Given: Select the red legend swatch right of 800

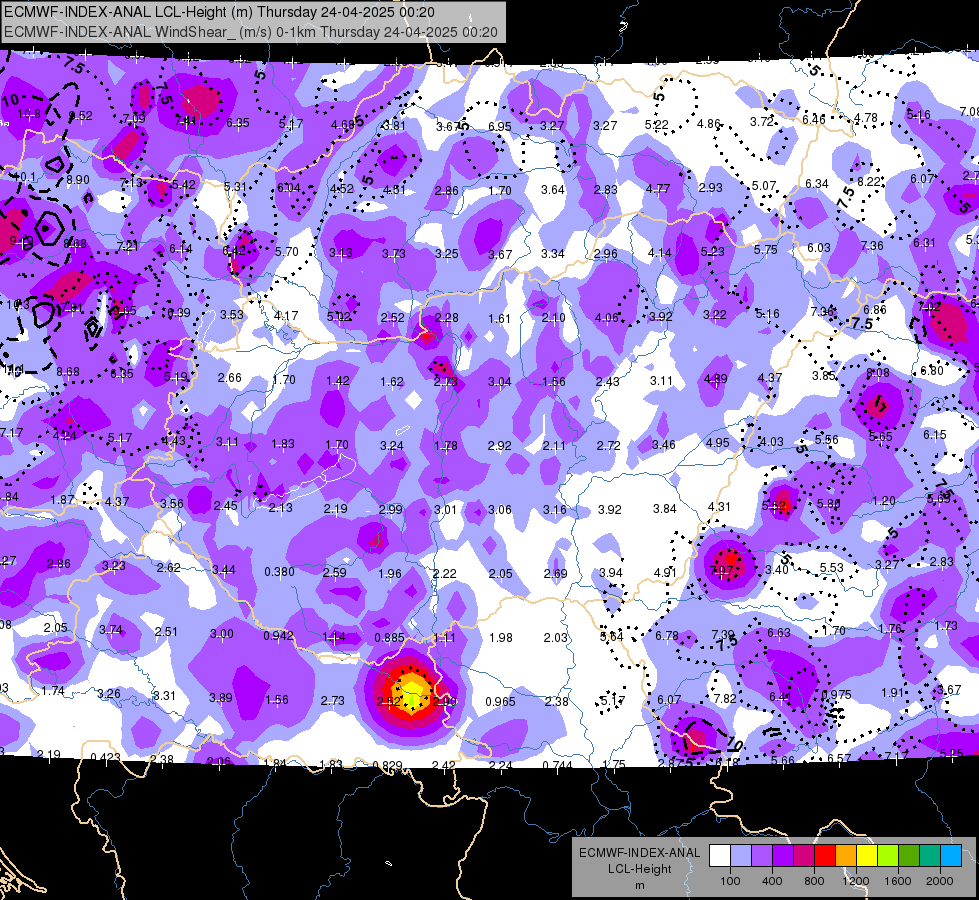Looking at the screenshot, I should [x=825, y=856].
